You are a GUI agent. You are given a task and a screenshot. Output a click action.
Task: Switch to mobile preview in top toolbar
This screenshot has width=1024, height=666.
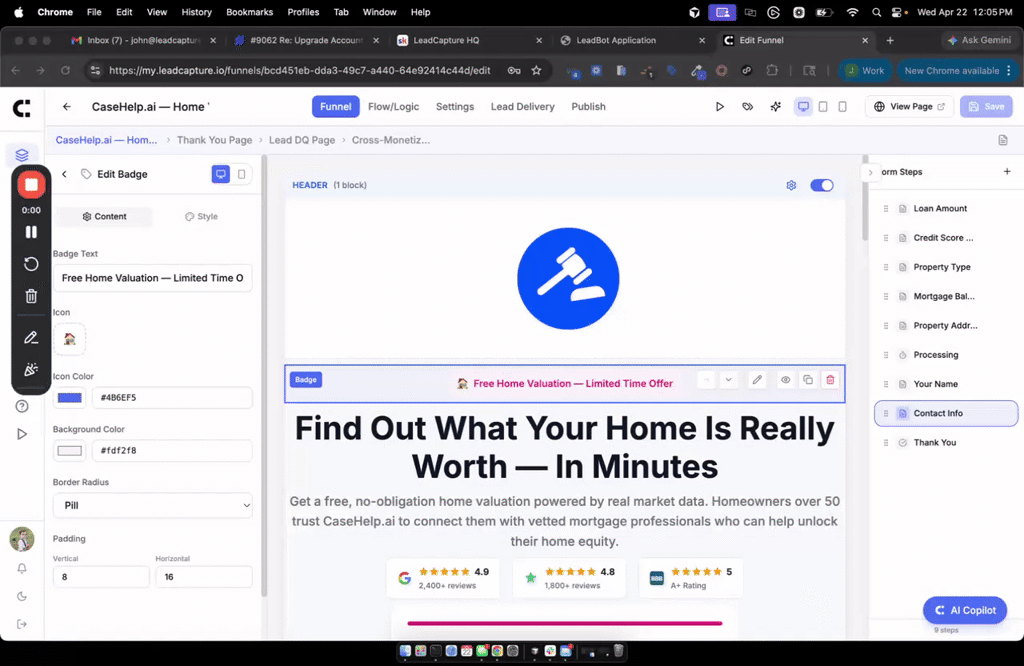842,106
